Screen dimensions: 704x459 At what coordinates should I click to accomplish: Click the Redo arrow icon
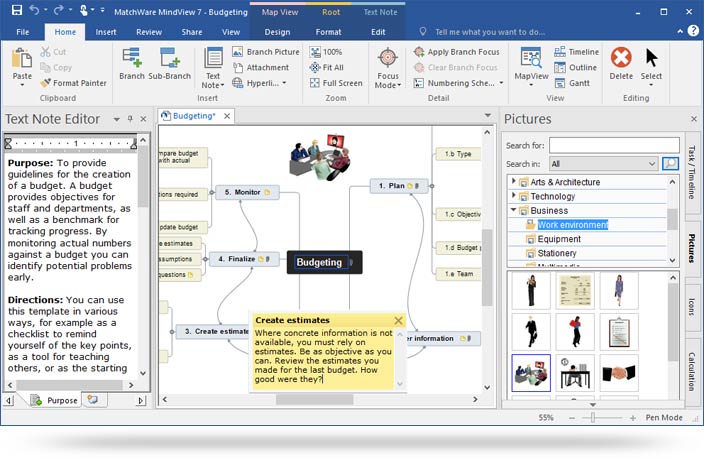(58, 10)
